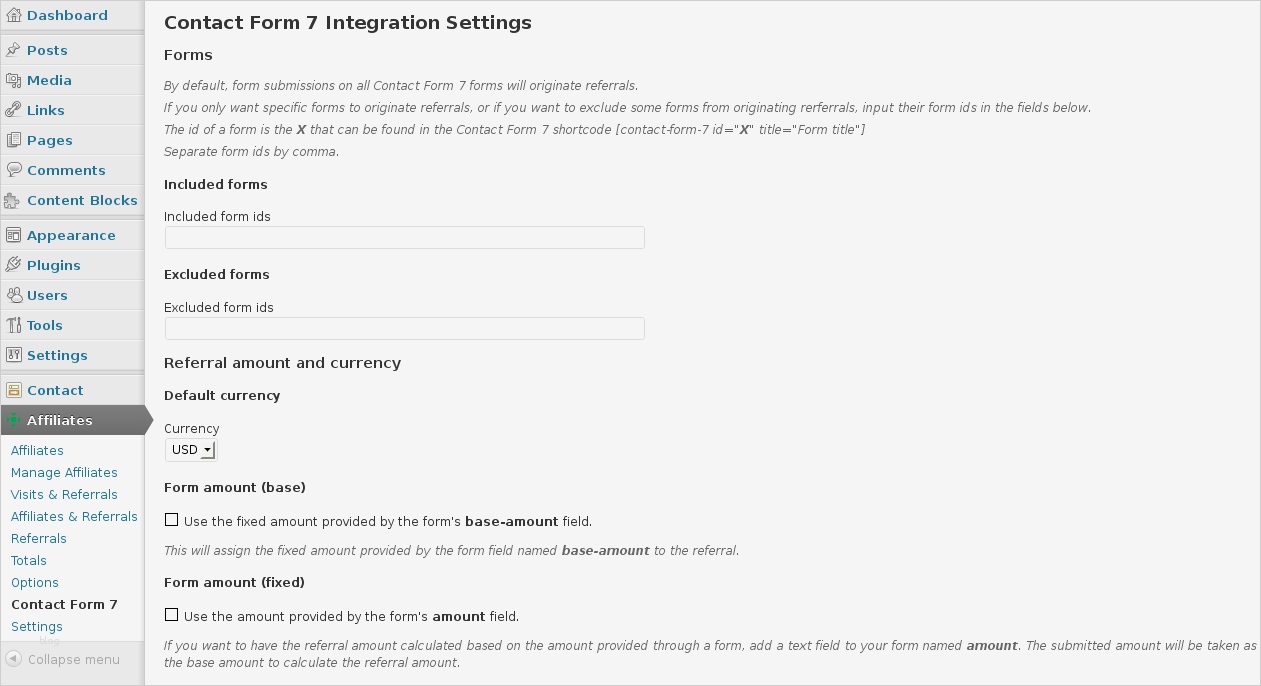The height and width of the screenshot is (686, 1261).
Task: Click the Media library icon
Action: pos(13,80)
